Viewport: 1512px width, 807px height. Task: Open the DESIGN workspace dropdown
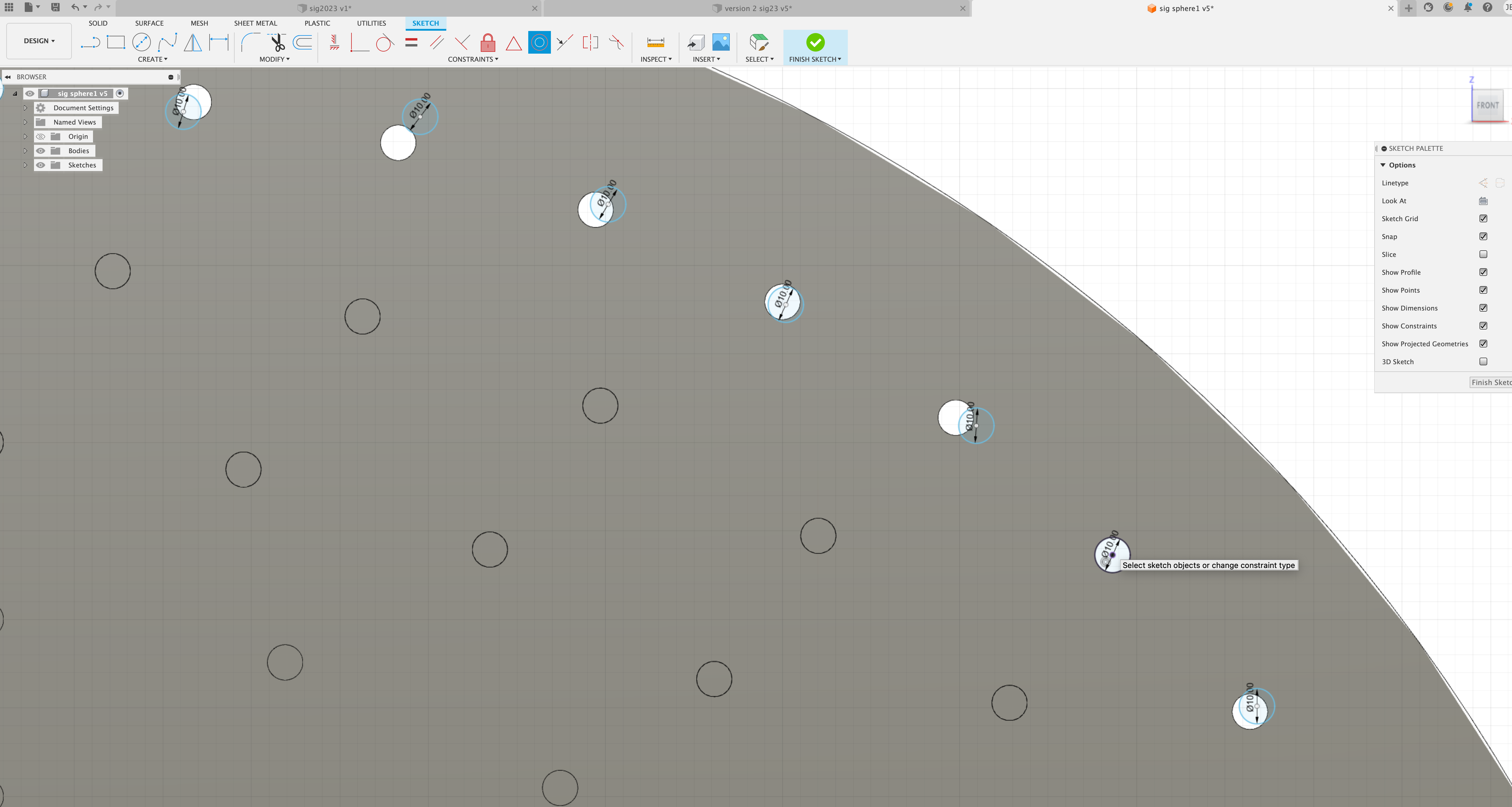(39, 41)
